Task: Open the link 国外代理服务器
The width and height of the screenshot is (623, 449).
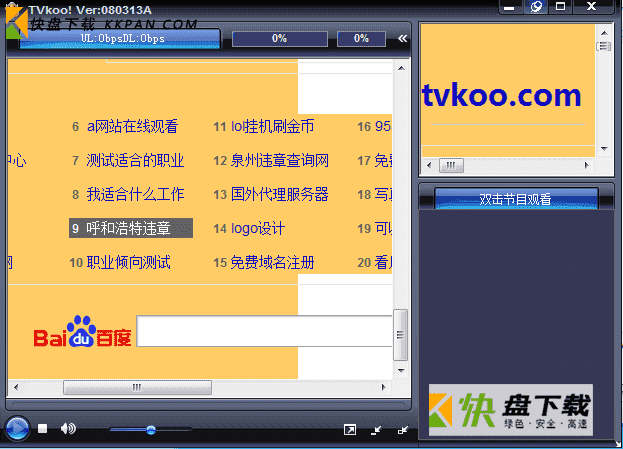Action: pyautogui.click(x=279, y=194)
